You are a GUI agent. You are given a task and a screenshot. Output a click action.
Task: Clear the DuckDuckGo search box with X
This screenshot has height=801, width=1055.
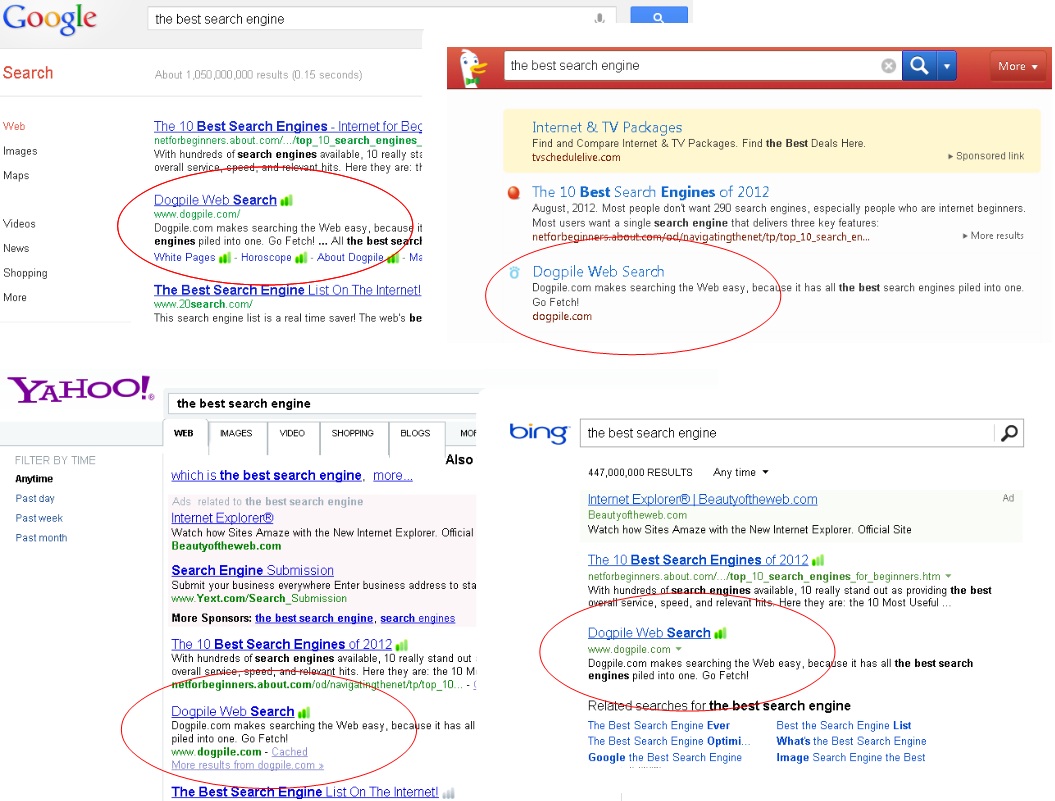(888, 66)
